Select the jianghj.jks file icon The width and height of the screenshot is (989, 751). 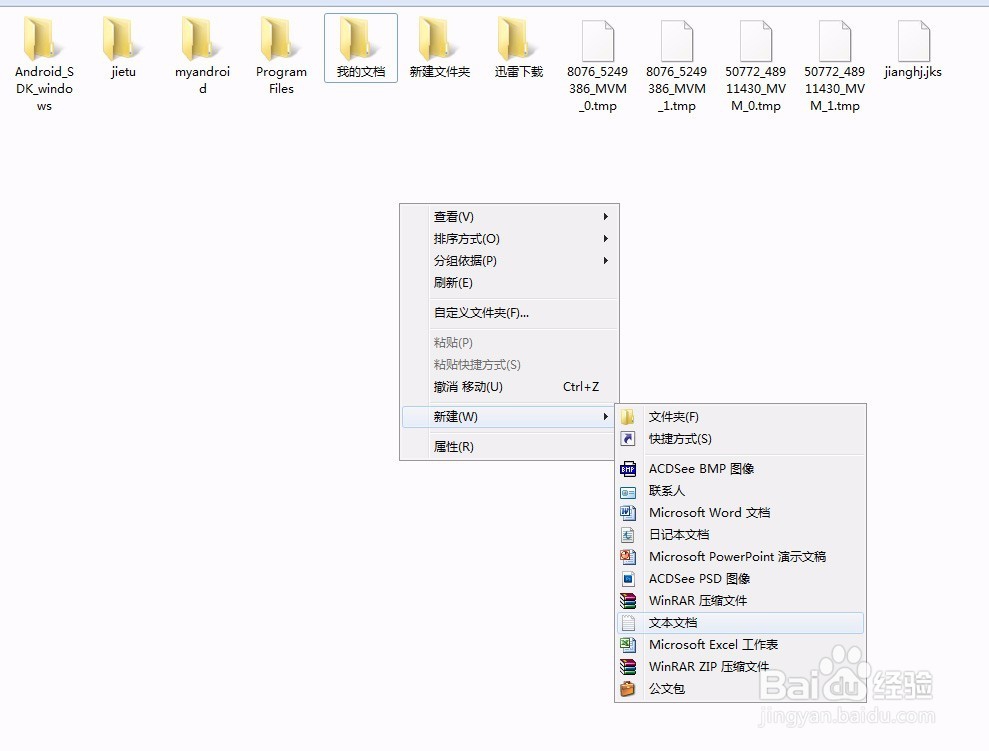click(913, 40)
